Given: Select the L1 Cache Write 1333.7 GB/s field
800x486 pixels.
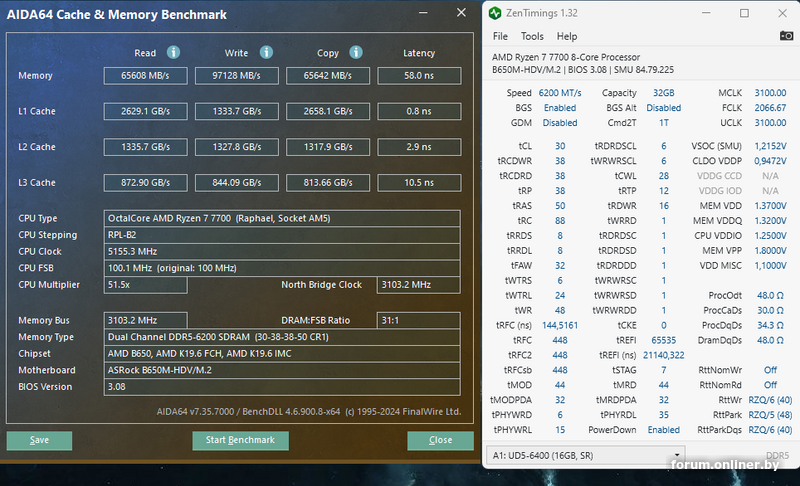Looking at the screenshot, I should click(237, 111).
